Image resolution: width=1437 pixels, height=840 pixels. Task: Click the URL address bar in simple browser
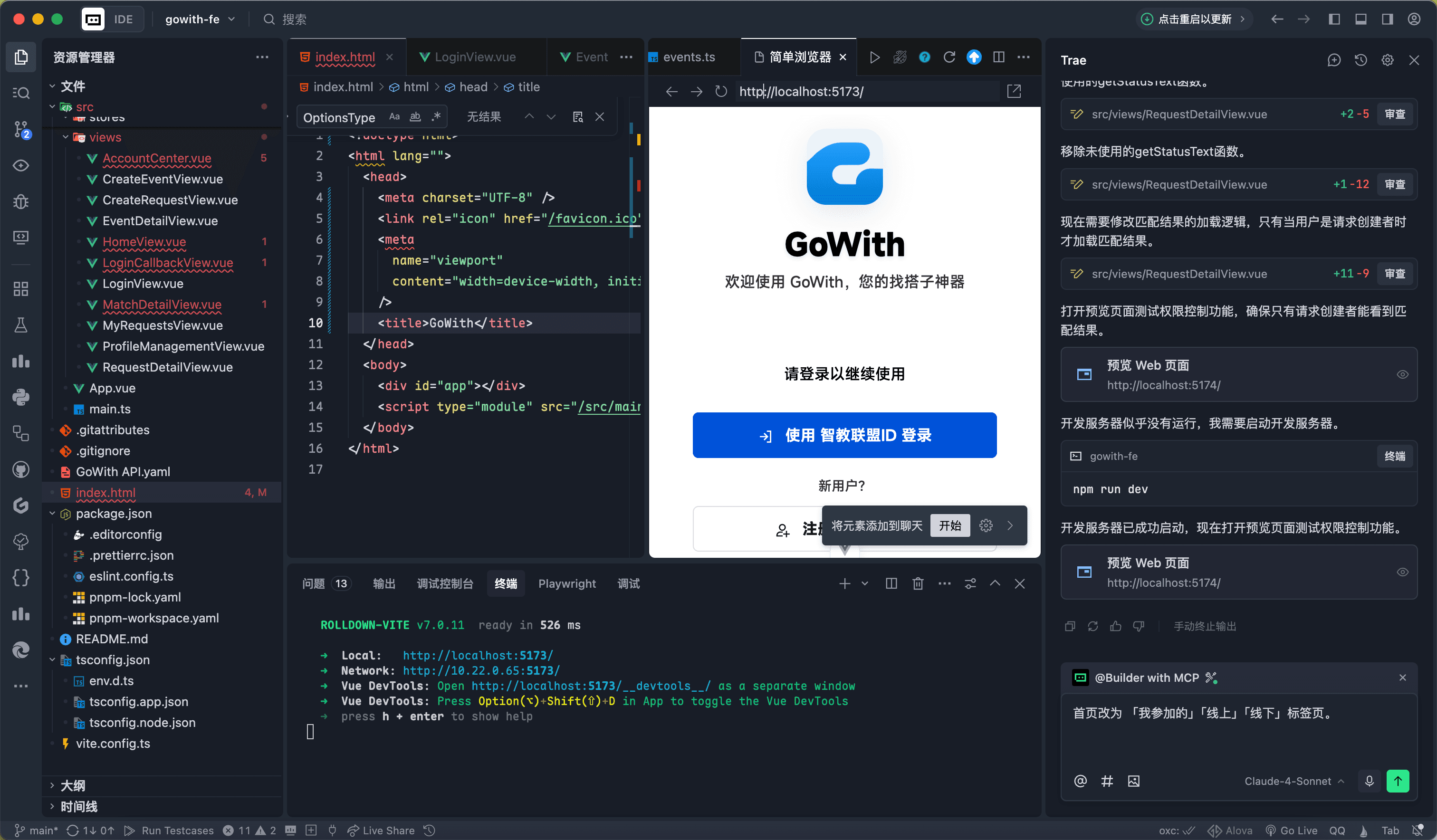coord(867,91)
